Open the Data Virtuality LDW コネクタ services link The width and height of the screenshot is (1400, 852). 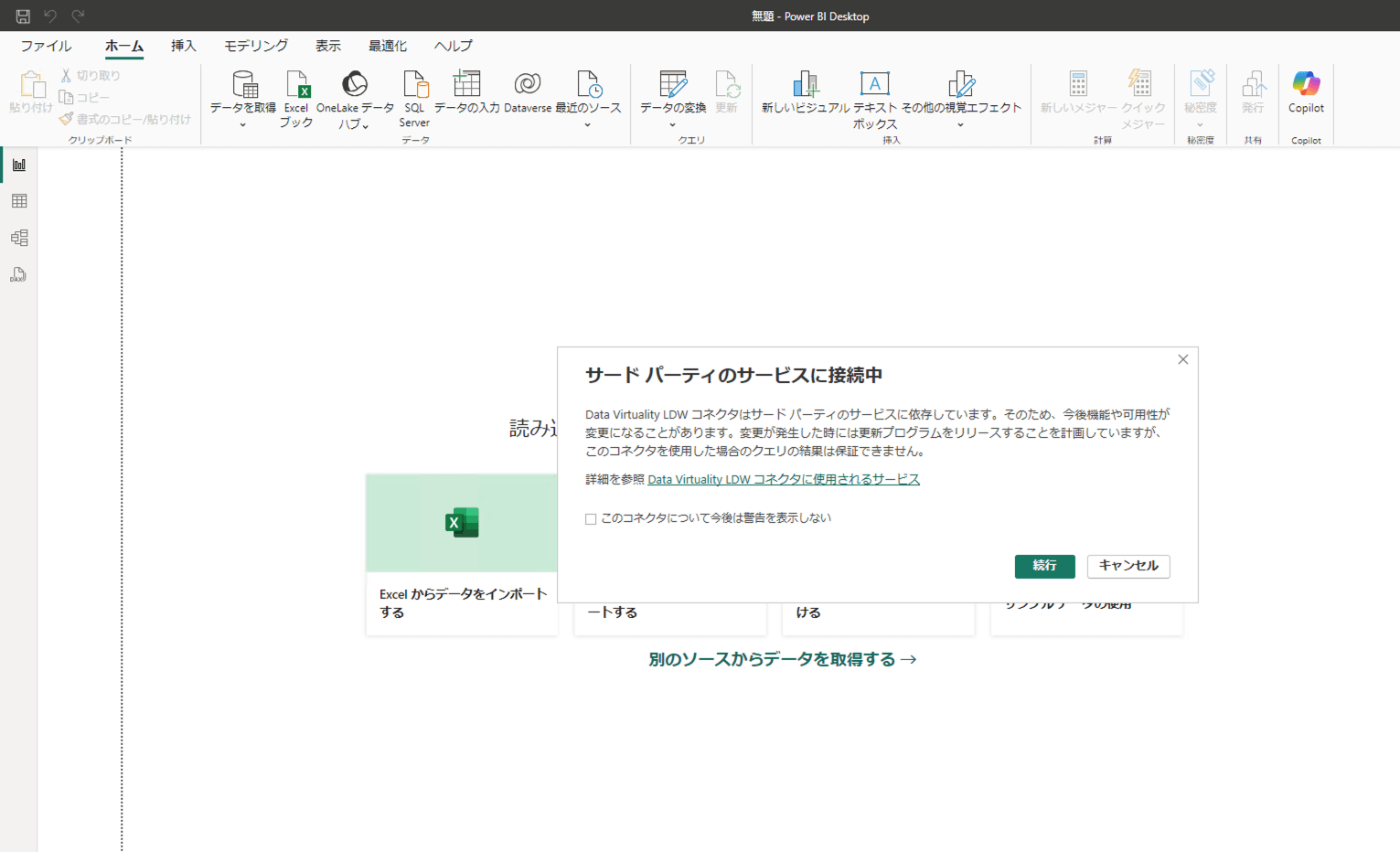[x=783, y=479]
